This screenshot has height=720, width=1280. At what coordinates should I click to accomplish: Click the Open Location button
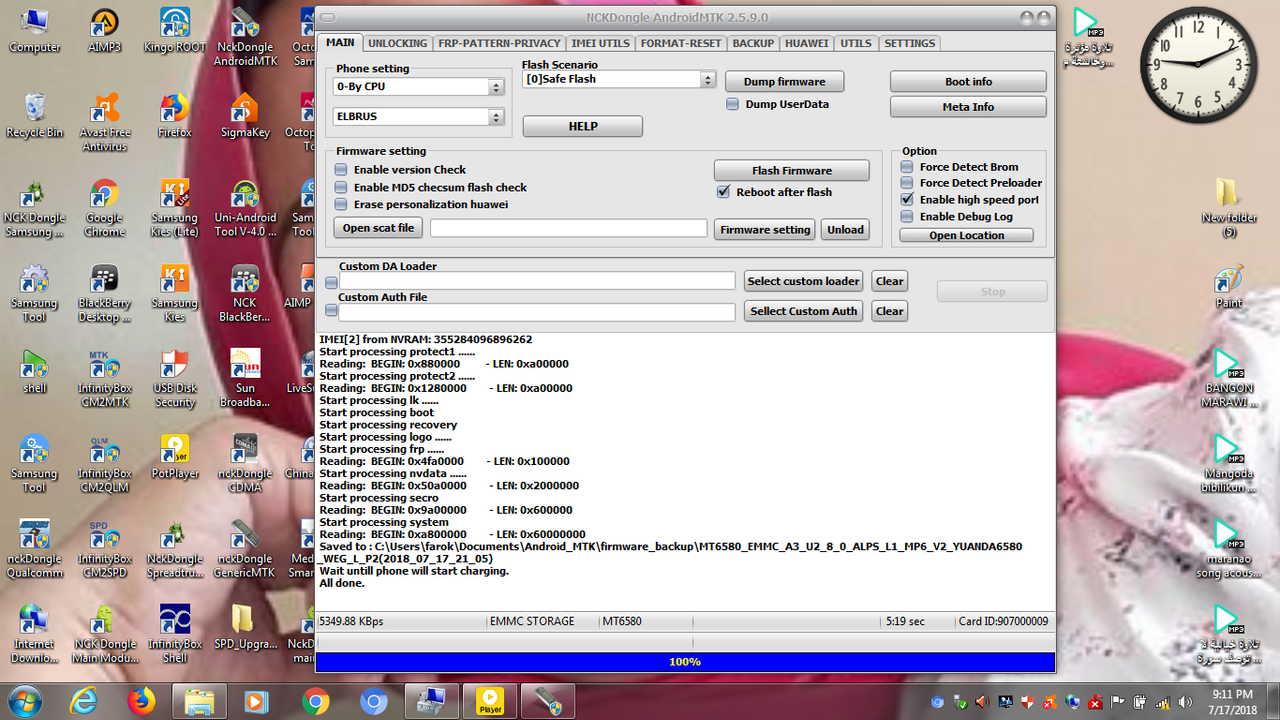(966, 236)
